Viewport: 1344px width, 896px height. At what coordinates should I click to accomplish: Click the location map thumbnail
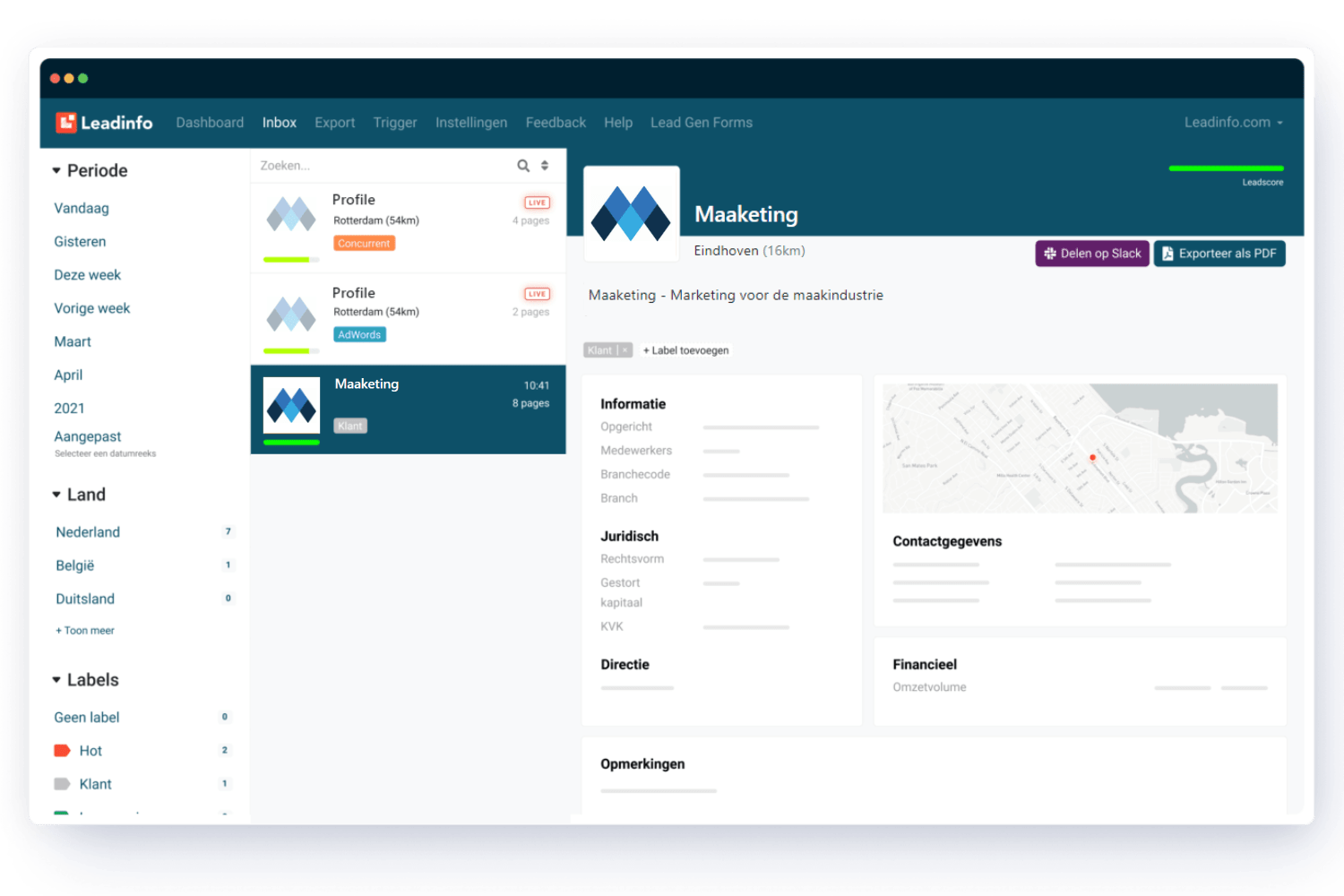(x=1080, y=448)
